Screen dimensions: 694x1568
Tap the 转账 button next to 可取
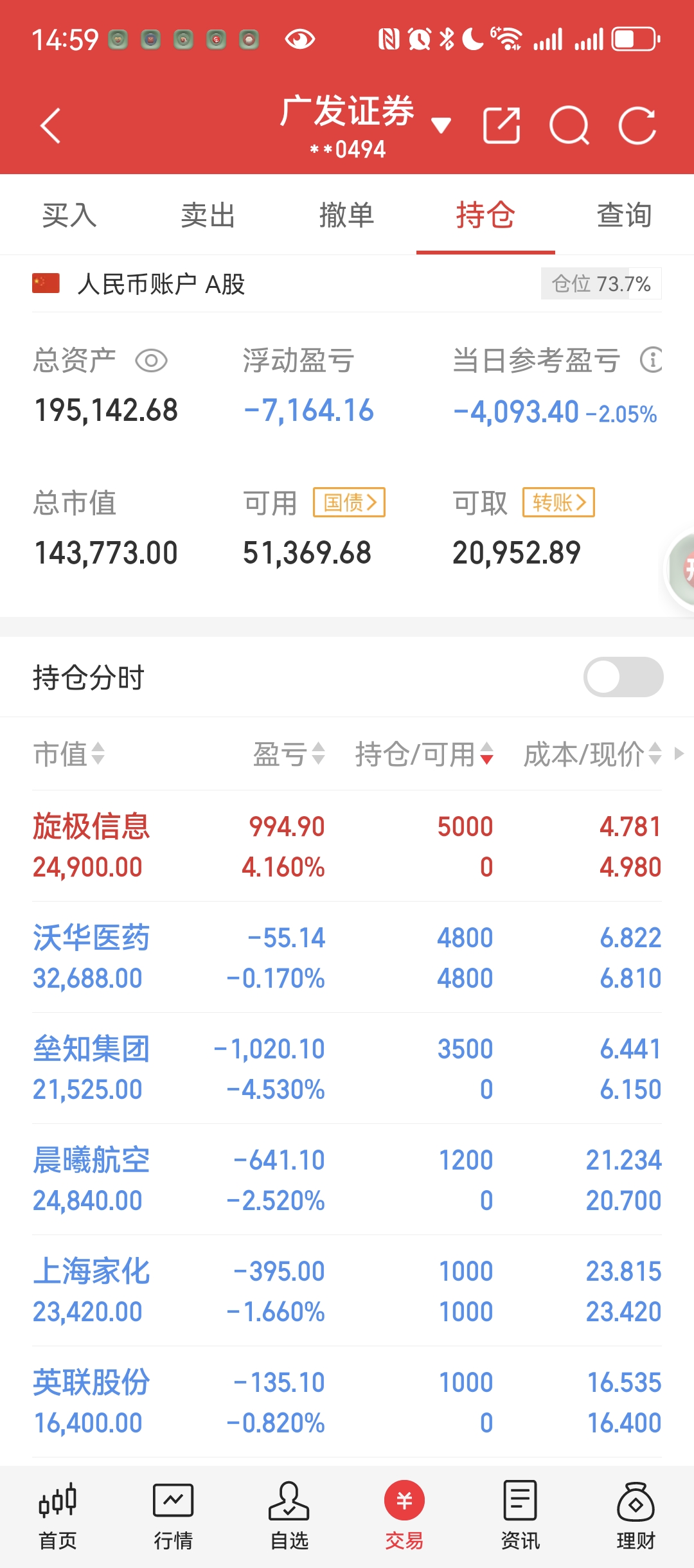558,502
